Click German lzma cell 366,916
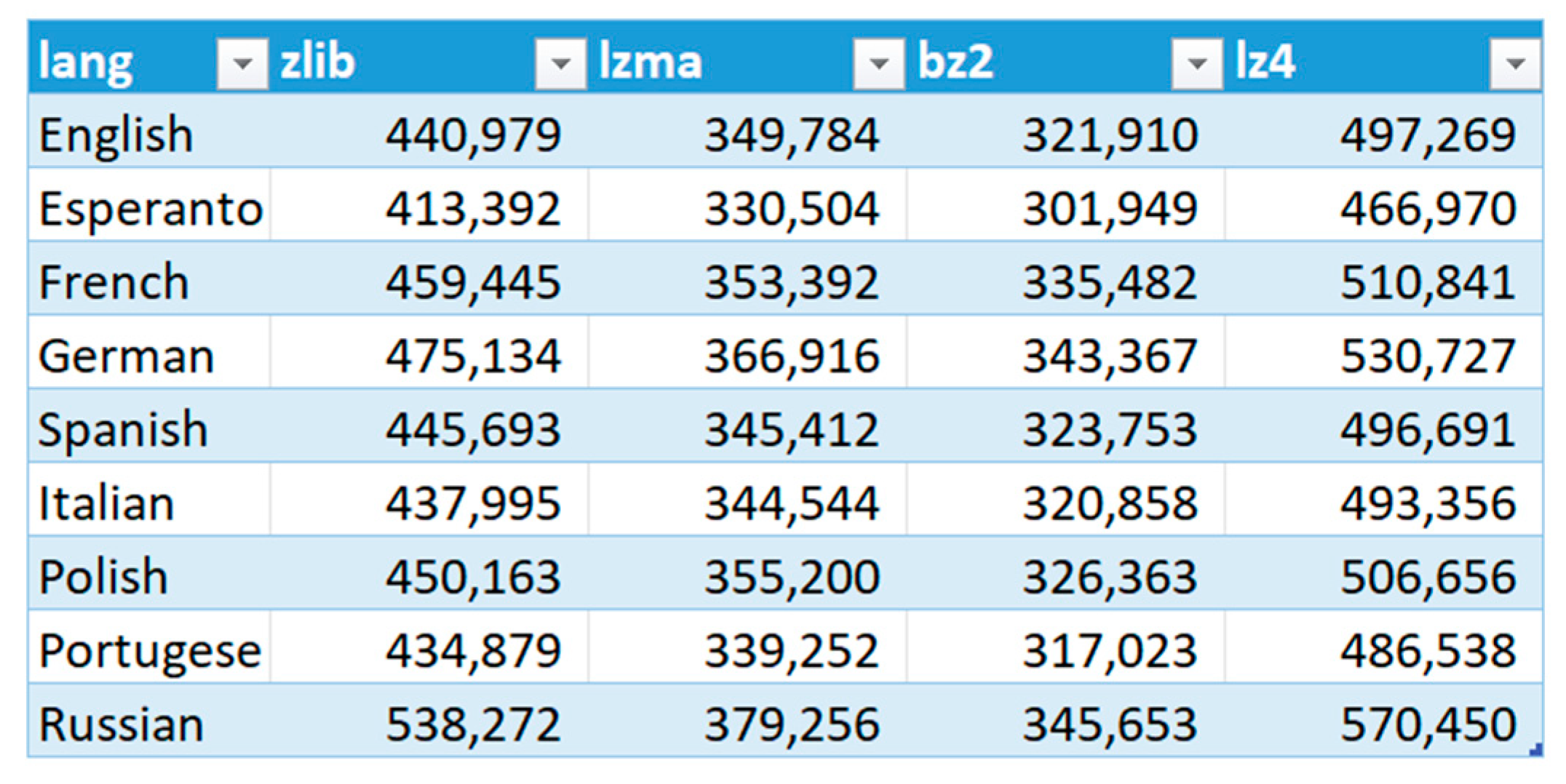Viewport: 1566px width, 784px height. 792,356
